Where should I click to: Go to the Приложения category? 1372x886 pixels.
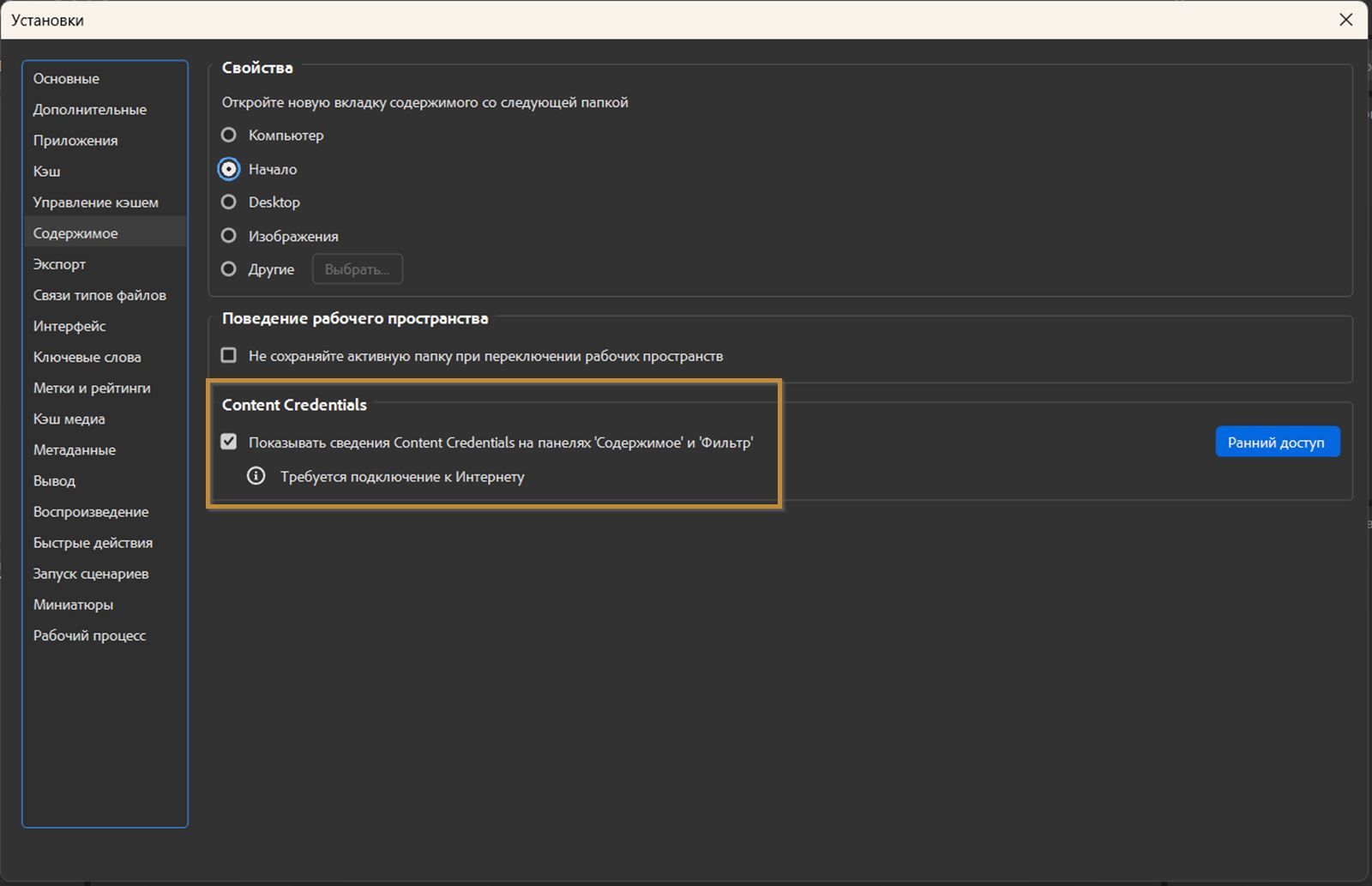pyautogui.click(x=105, y=140)
